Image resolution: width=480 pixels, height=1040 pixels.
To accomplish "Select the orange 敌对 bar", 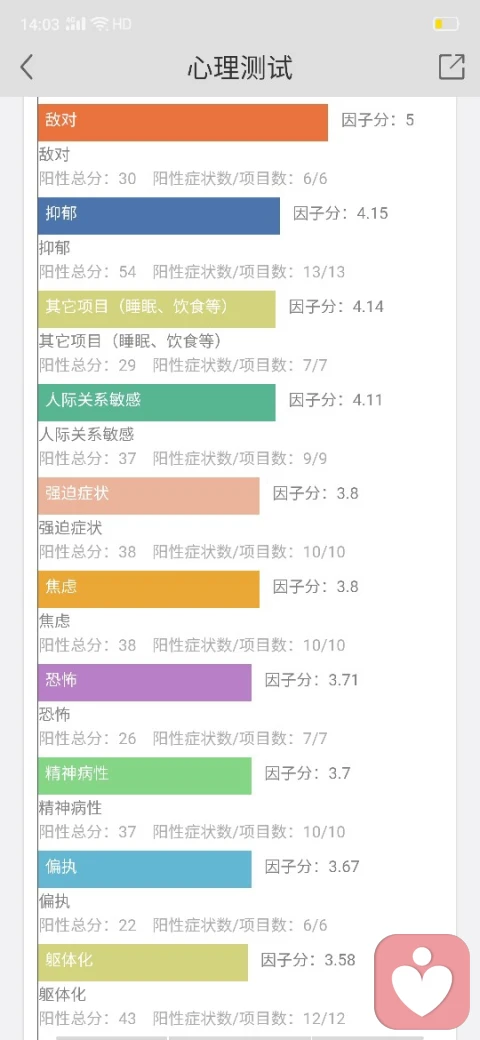I will point(183,122).
